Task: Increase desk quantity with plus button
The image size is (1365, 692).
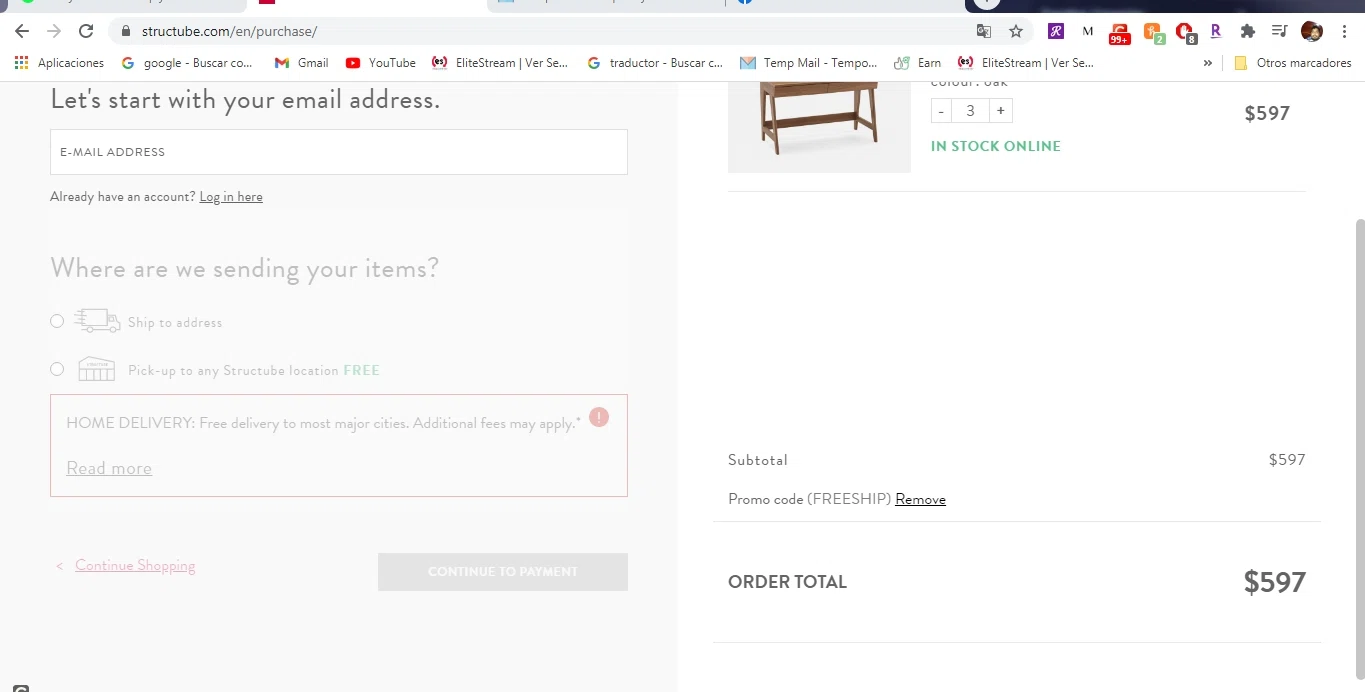Action: click(1000, 111)
